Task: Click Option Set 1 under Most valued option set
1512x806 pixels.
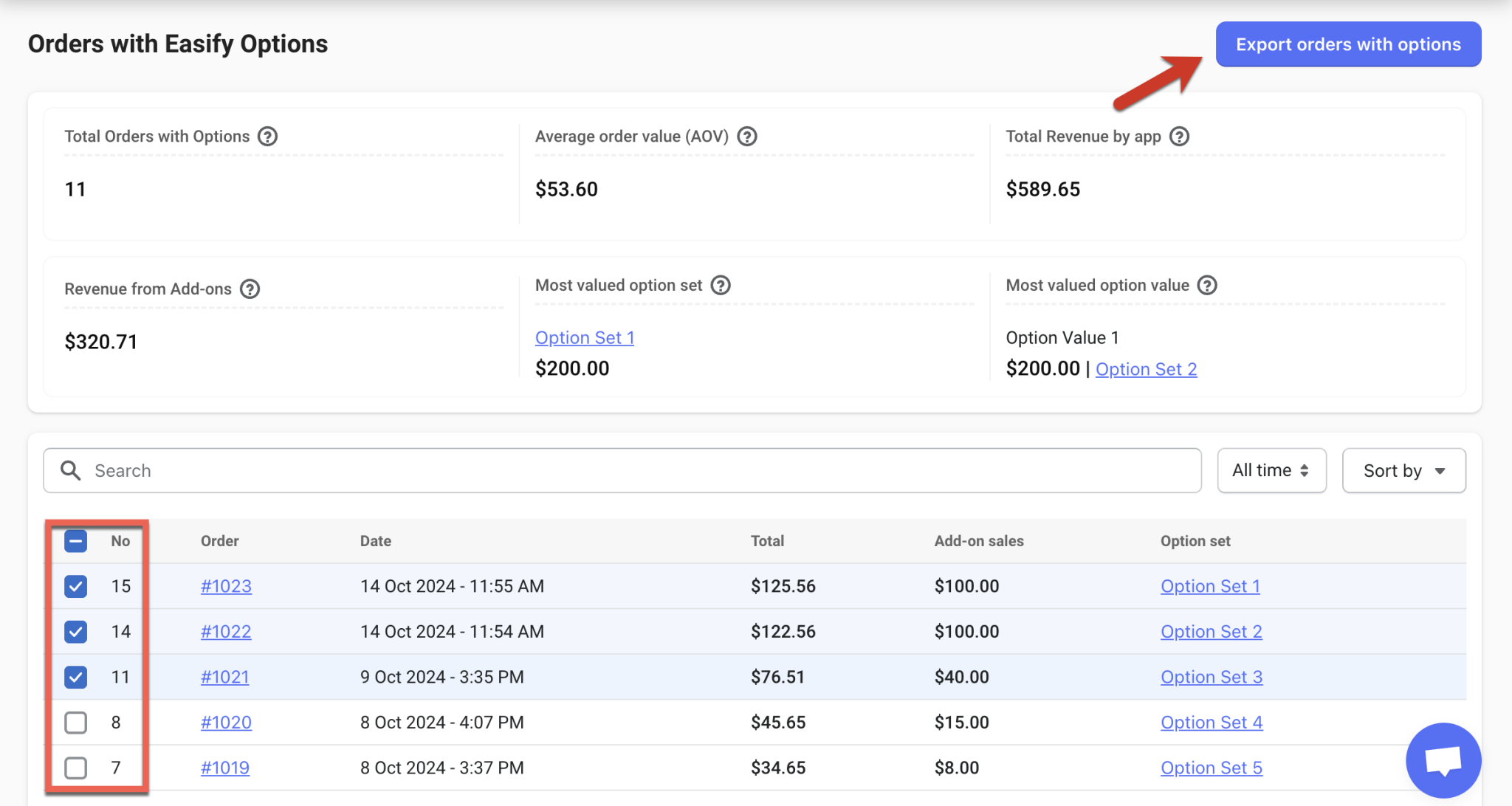Action: point(584,337)
